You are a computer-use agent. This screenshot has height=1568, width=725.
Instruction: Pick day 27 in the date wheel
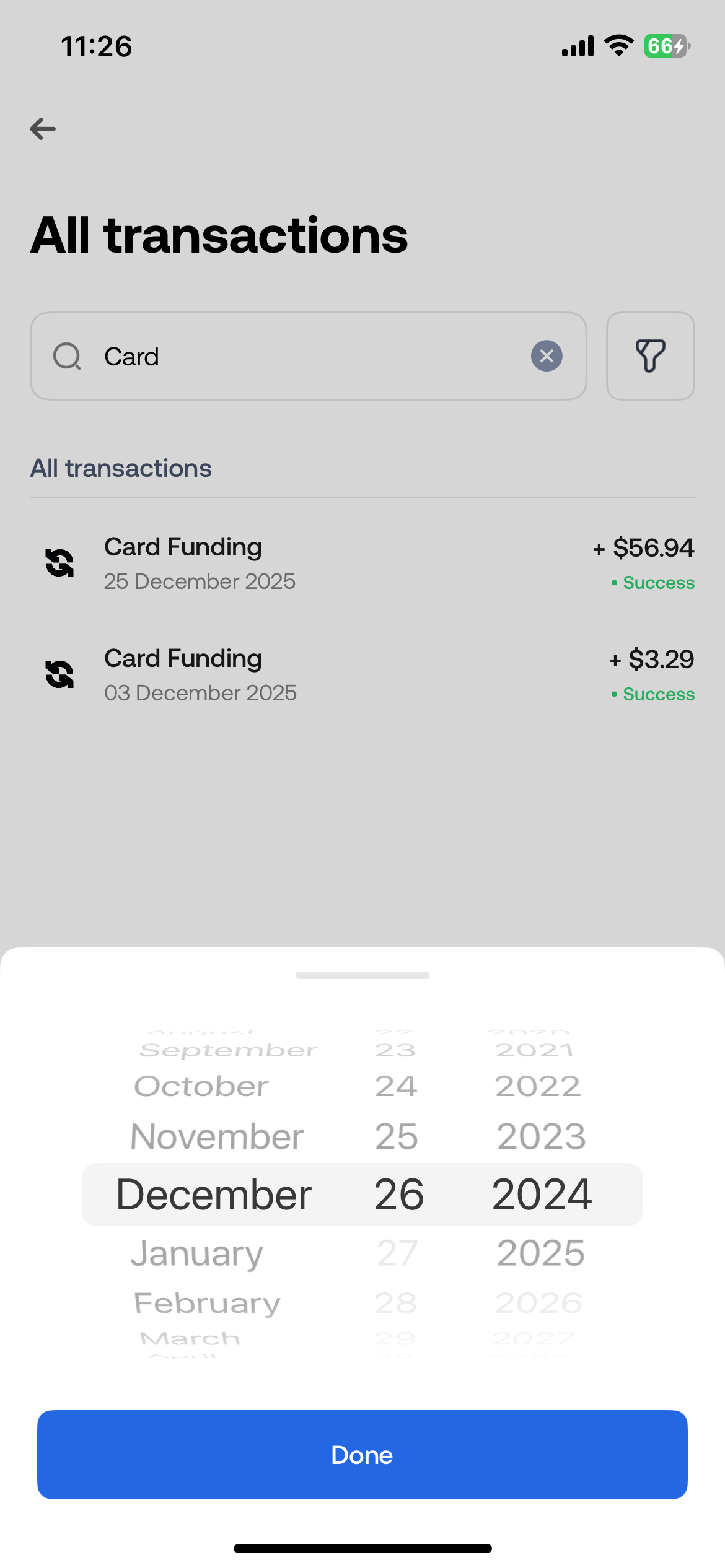coord(397,1253)
